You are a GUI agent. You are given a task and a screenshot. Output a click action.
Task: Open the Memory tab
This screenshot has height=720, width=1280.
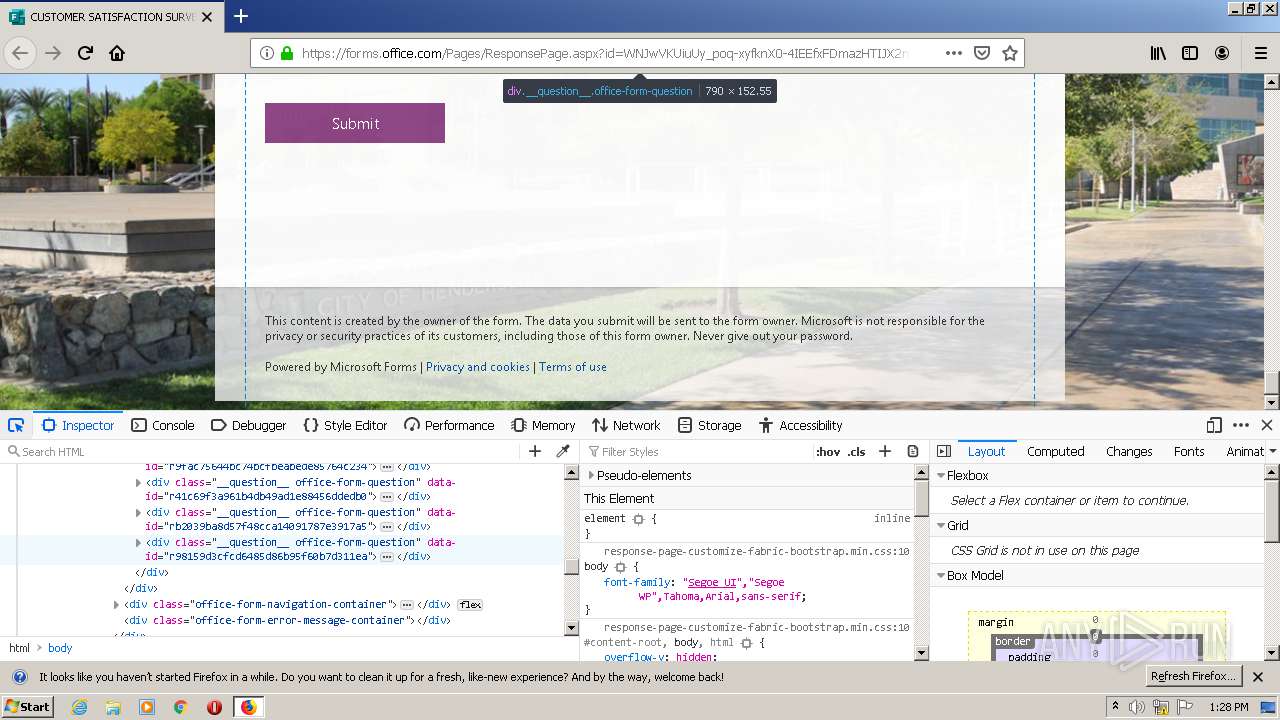(543, 425)
